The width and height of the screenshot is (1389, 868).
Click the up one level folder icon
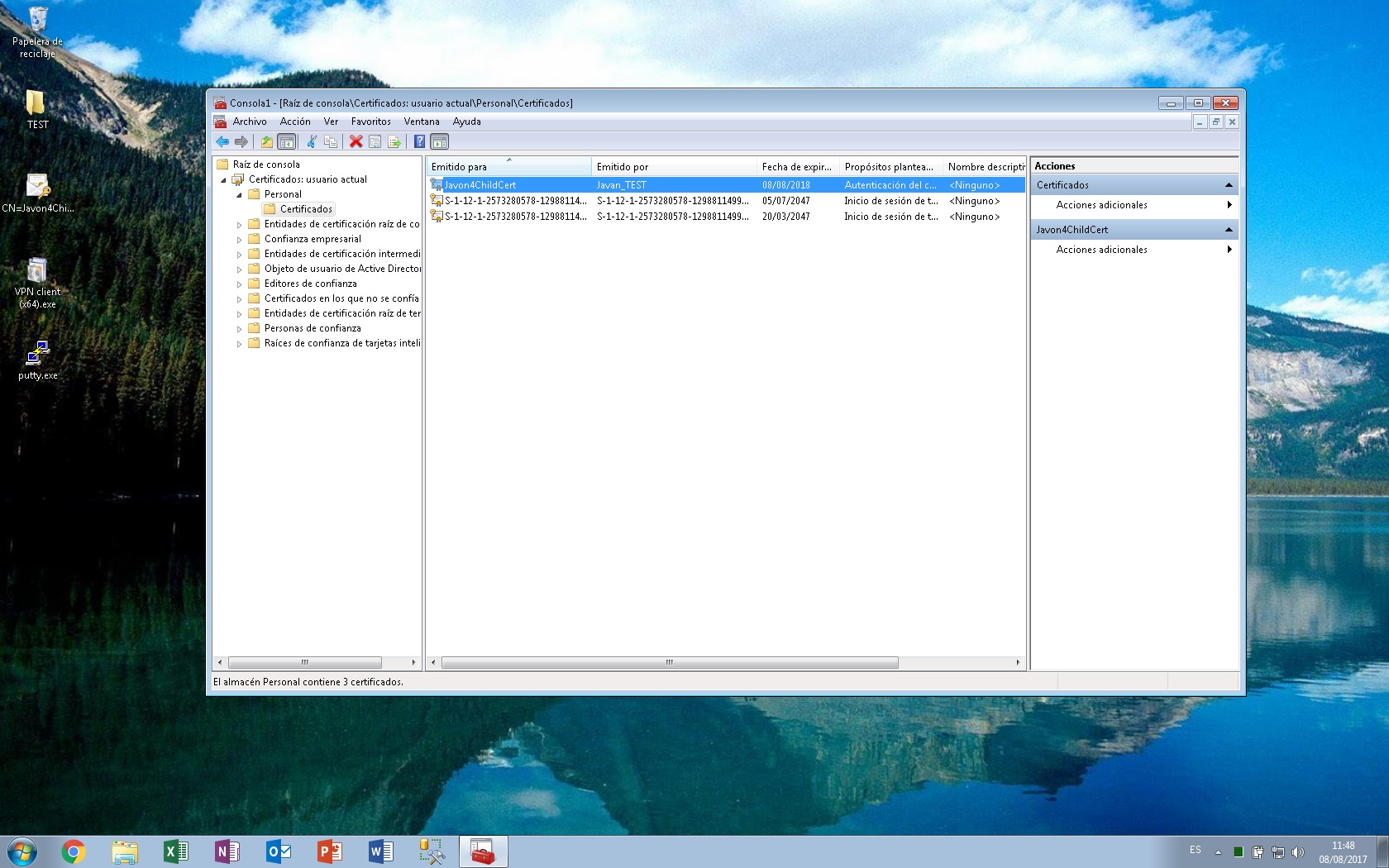(266, 141)
